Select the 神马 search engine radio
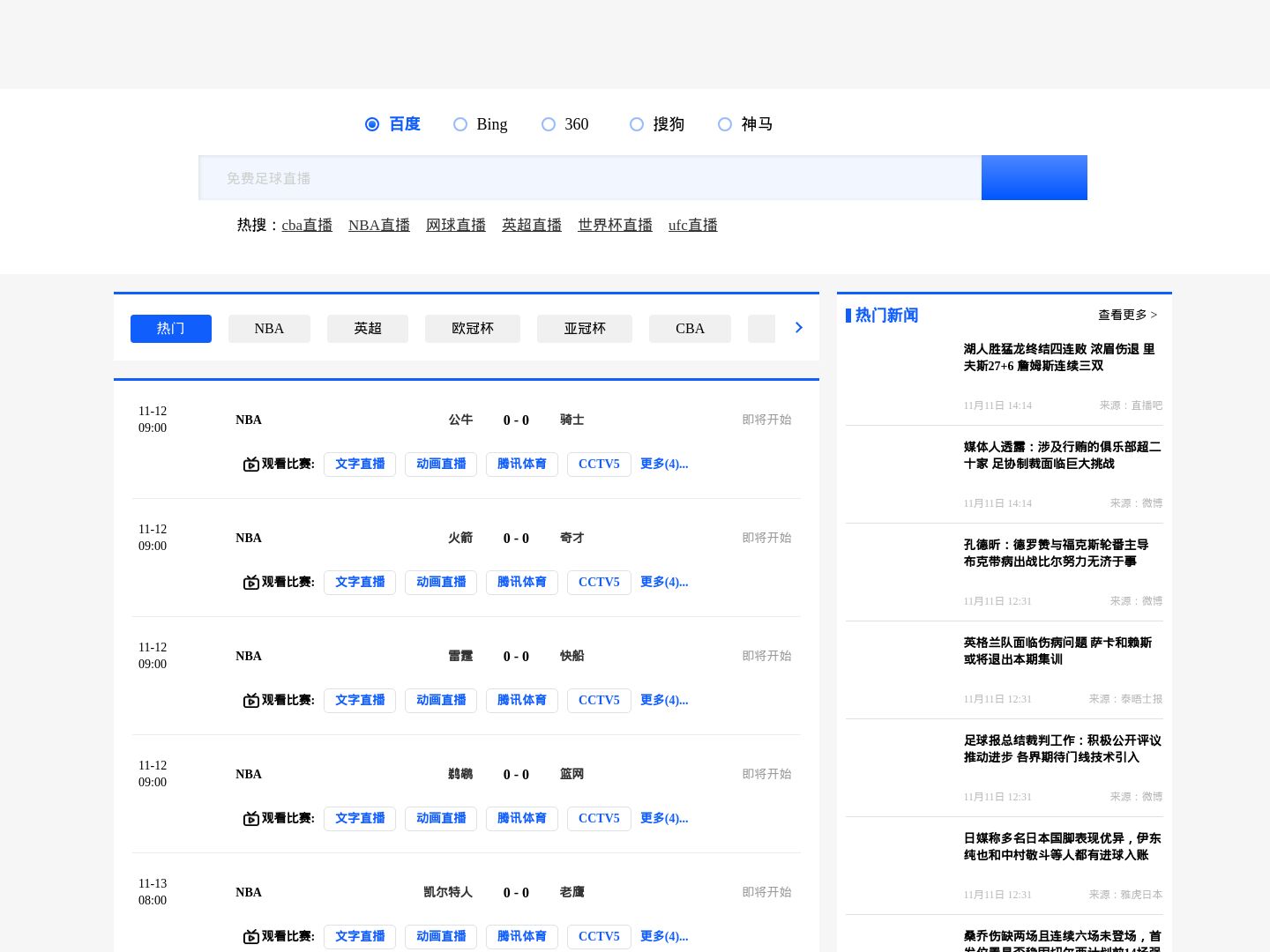Viewport: 1270px width, 952px height. point(725,124)
